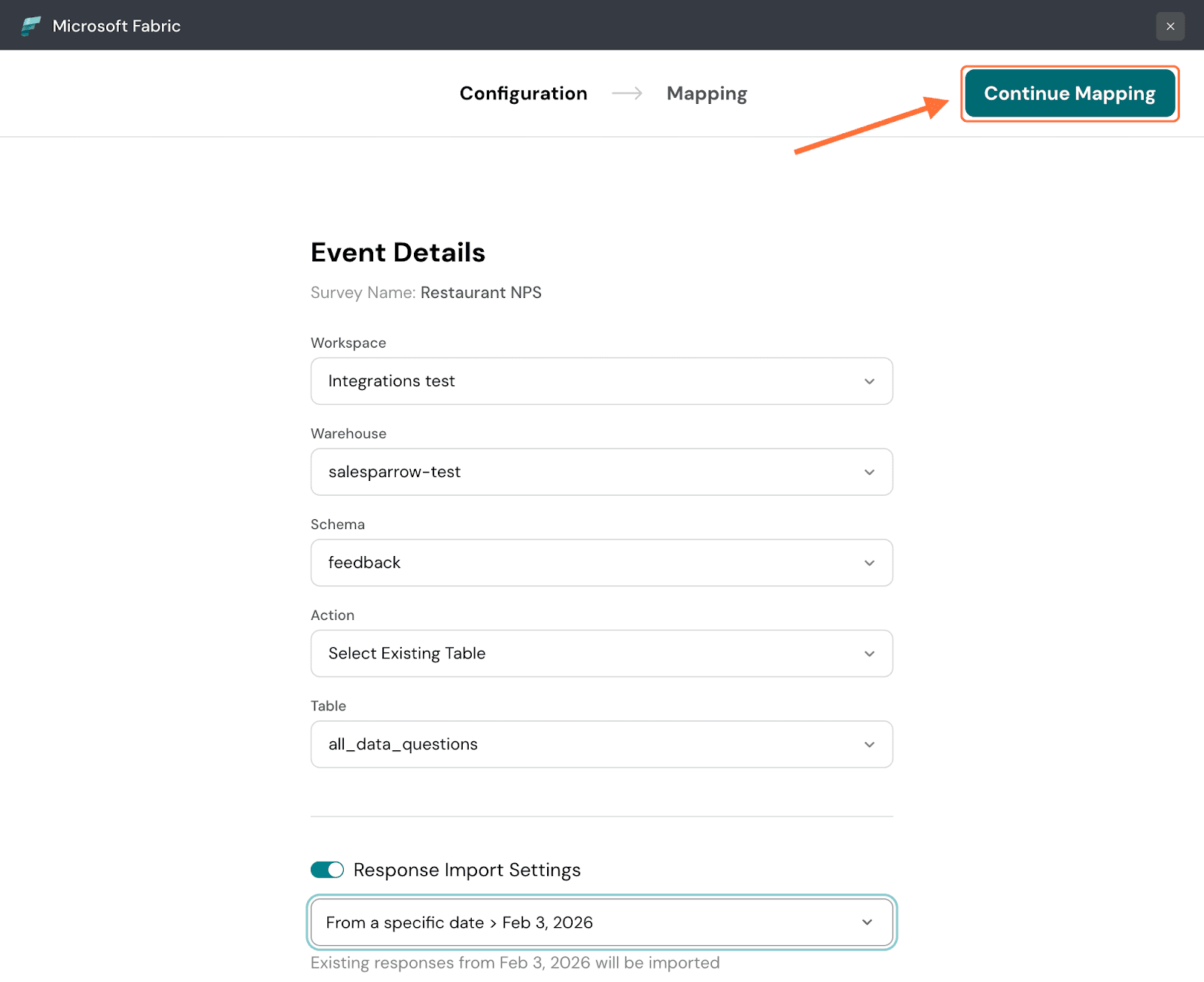Click the chevron arrow in Workspace field
Image resolution: width=1204 pixels, height=982 pixels.
(x=869, y=382)
